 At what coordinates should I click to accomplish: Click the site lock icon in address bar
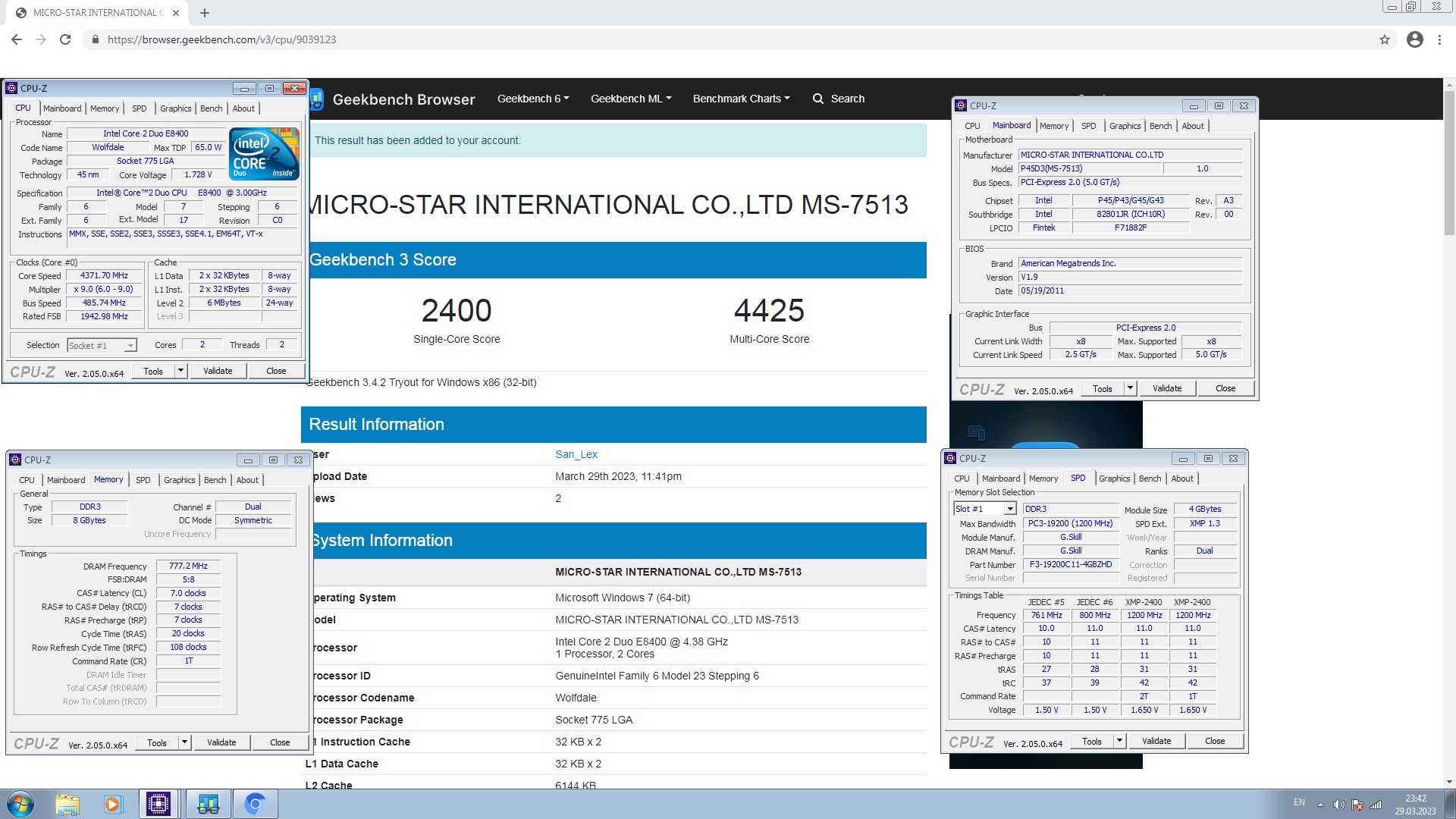pos(95,39)
